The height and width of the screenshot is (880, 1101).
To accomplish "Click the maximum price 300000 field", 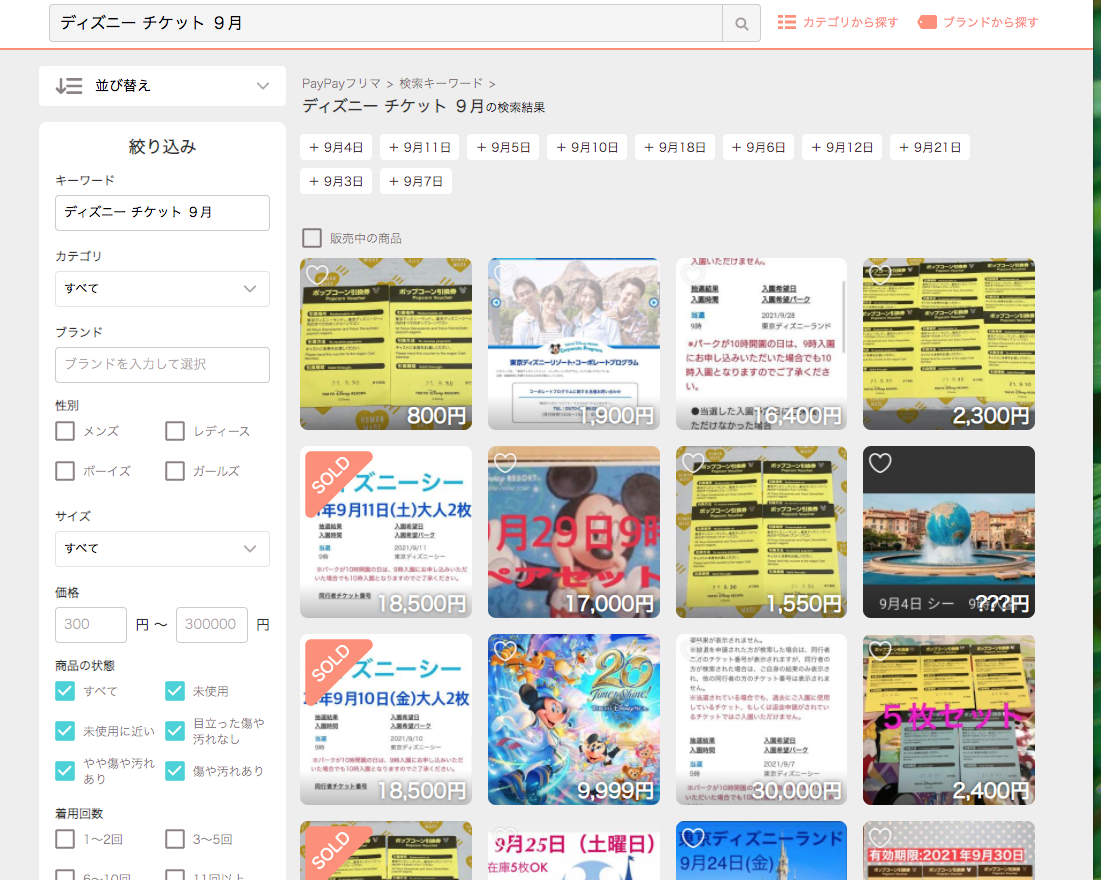I will (211, 624).
